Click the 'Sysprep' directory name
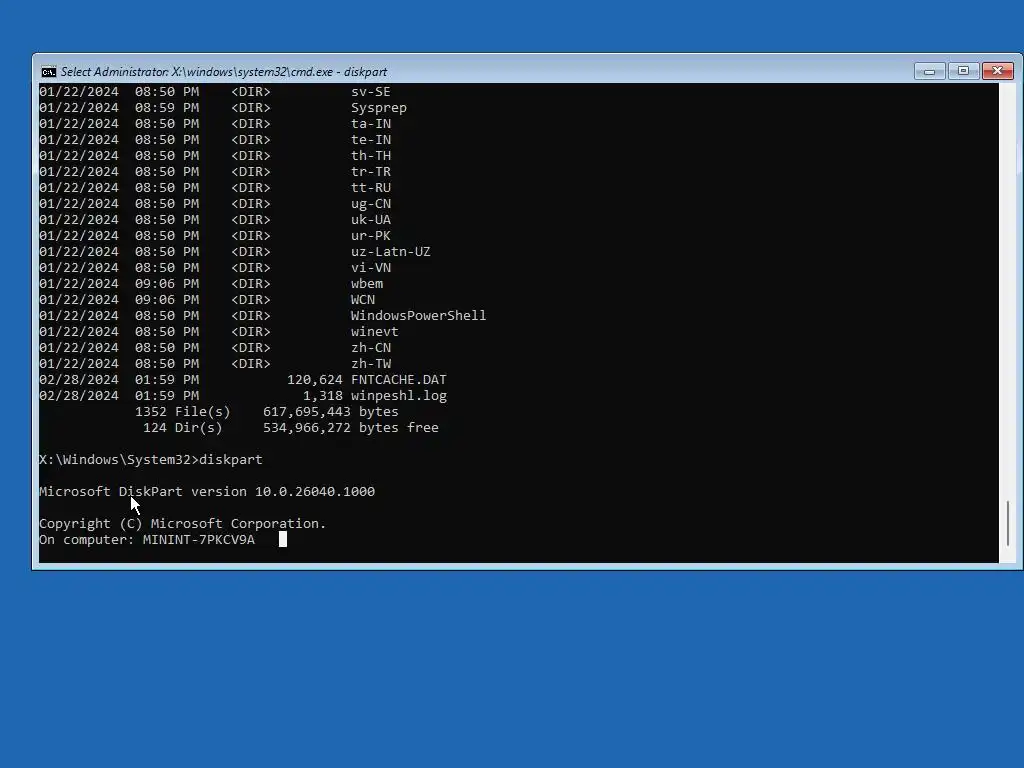The width and height of the screenshot is (1024, 768). click(379, 108)
